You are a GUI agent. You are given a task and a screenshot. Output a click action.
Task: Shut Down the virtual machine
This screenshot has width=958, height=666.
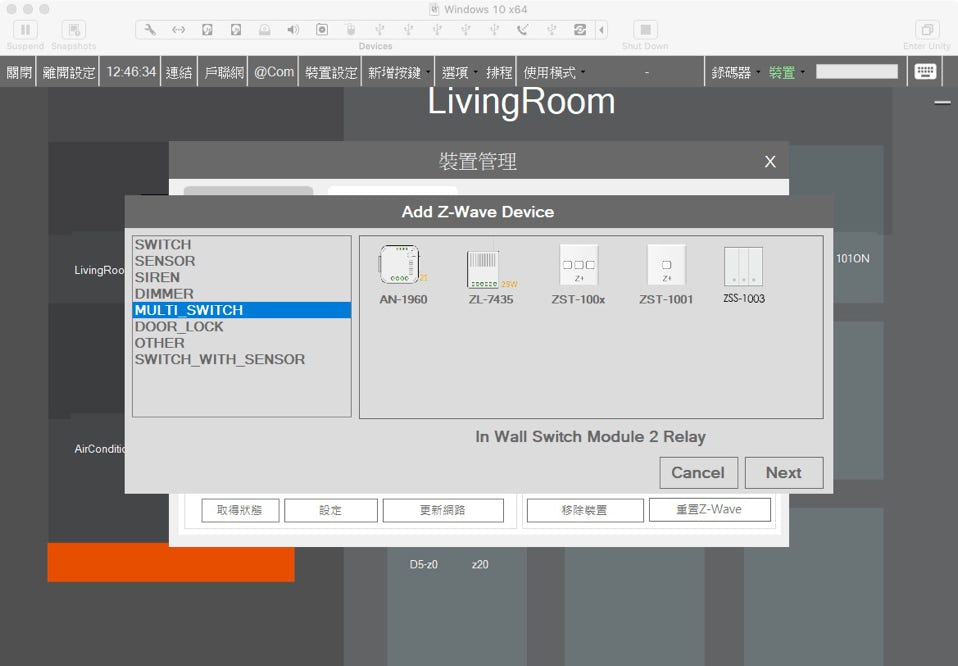[645, 30]
